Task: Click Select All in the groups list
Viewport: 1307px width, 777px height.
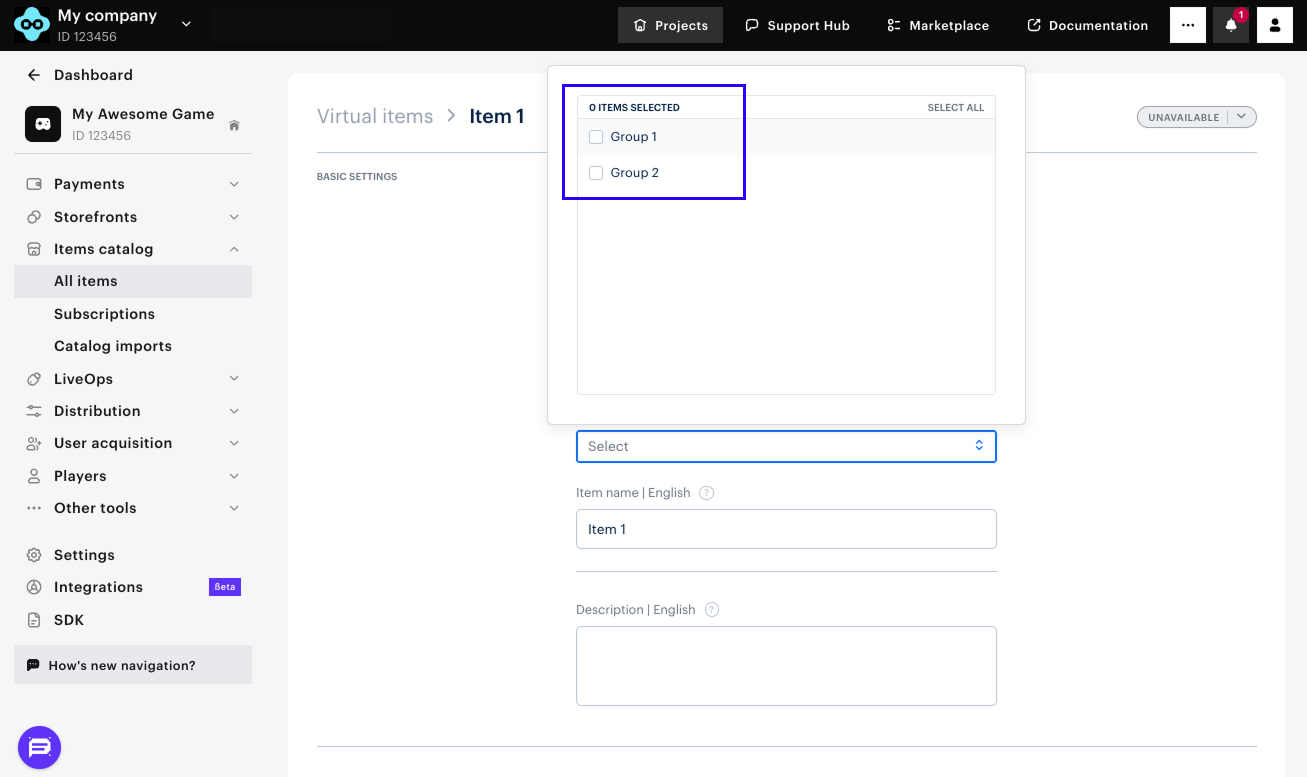Action: [x=955, y=107]
